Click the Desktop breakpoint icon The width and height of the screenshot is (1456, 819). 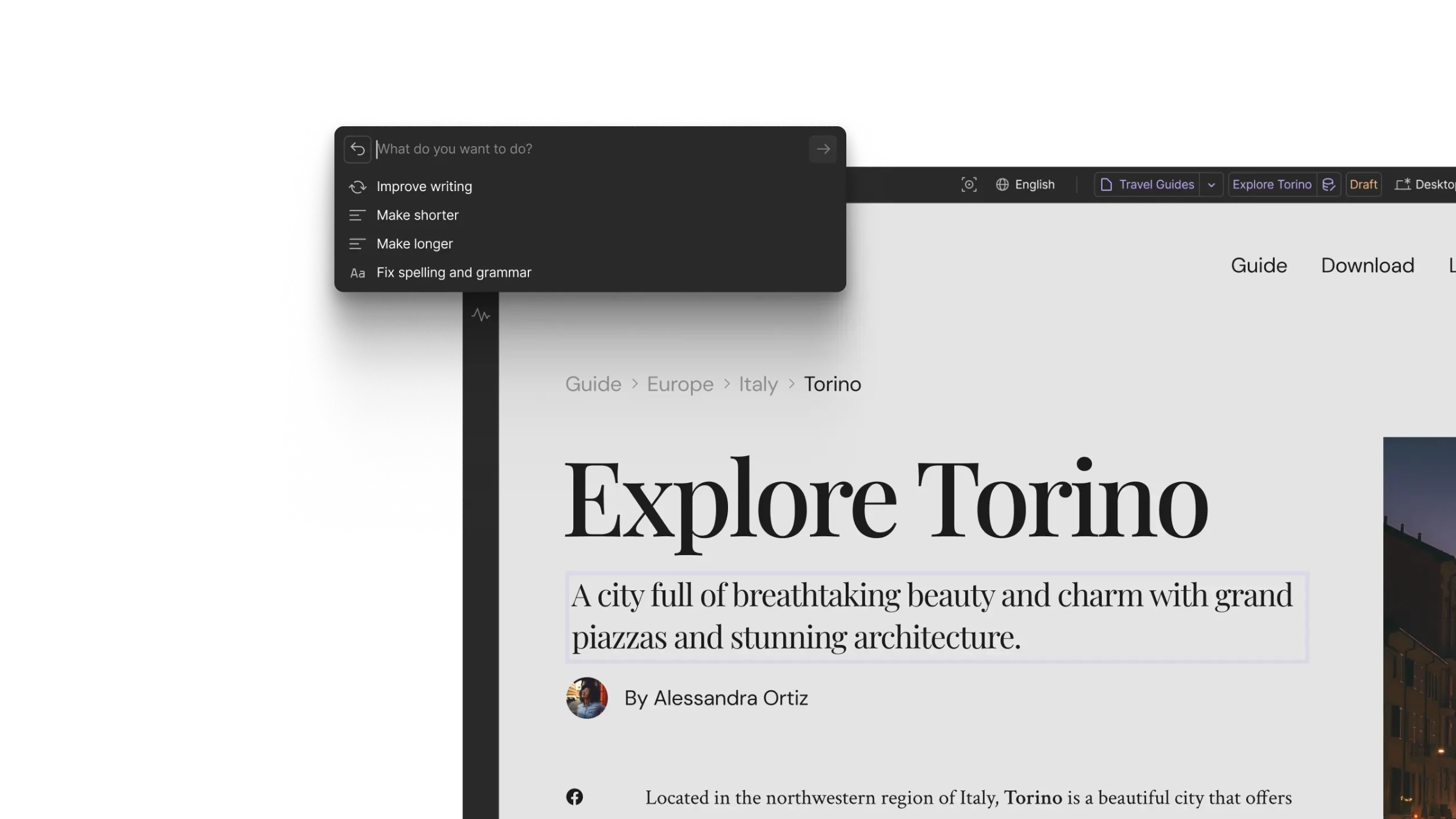click(x=1402, y=184)
